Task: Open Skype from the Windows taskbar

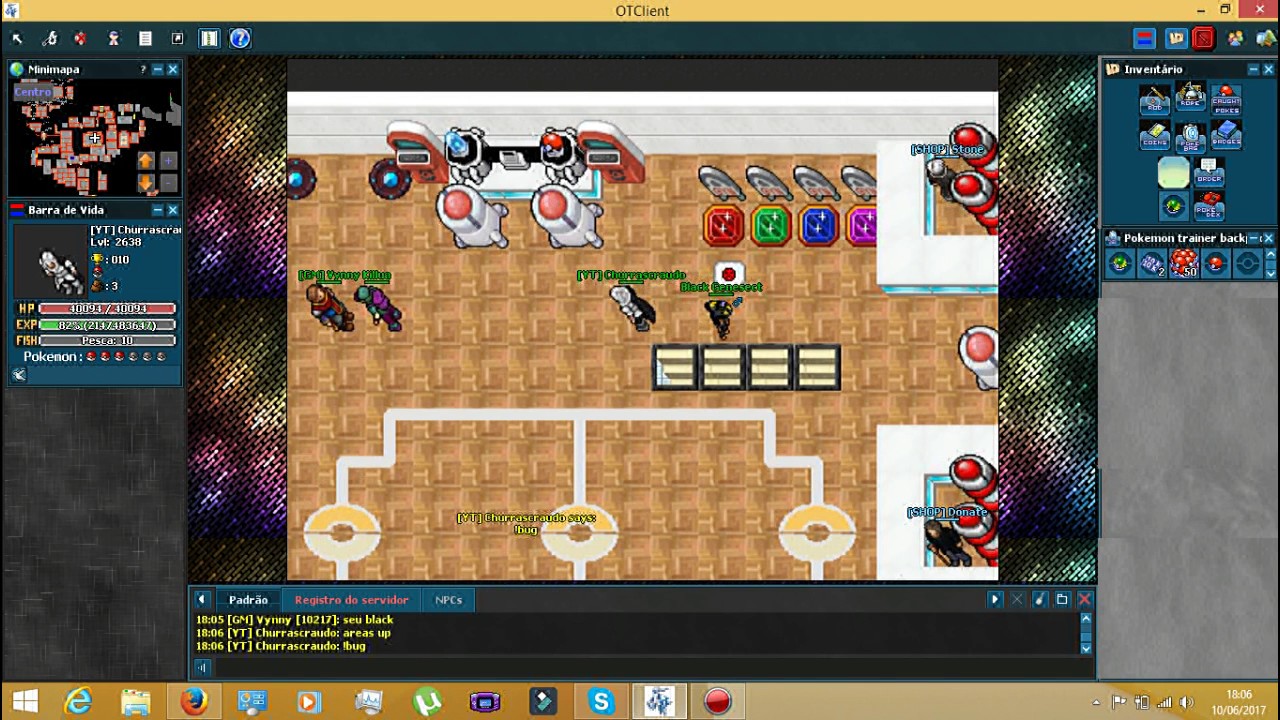Action: [x=601, y=702]
